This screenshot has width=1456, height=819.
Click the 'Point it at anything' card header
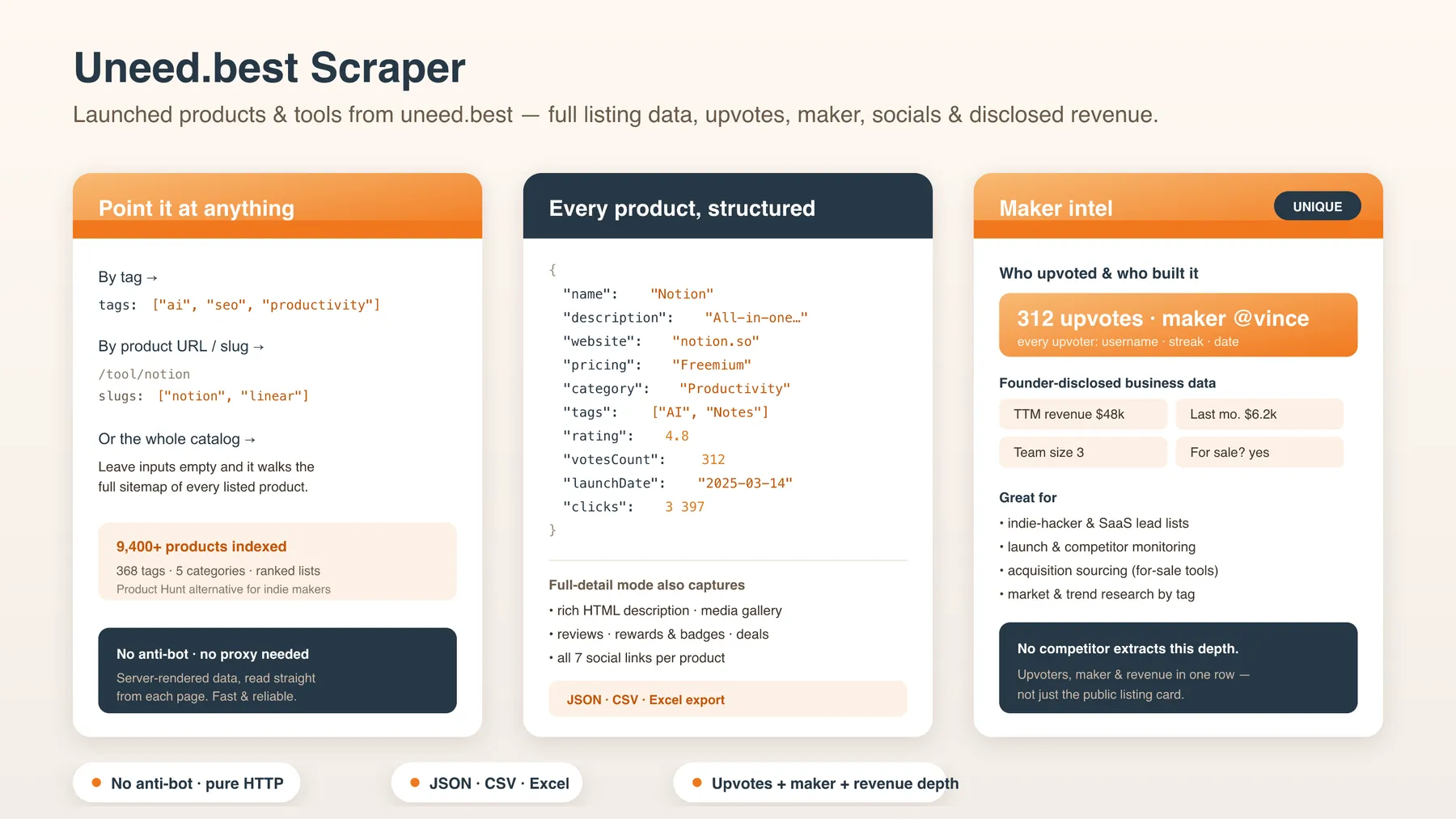pos(277,206)
